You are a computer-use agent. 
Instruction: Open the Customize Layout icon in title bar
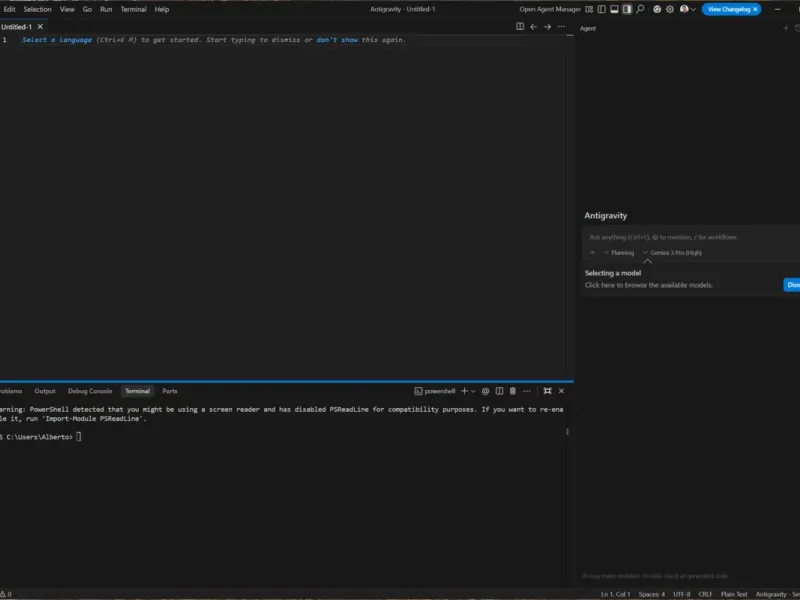pyautogui.click(x=589, y=9)
